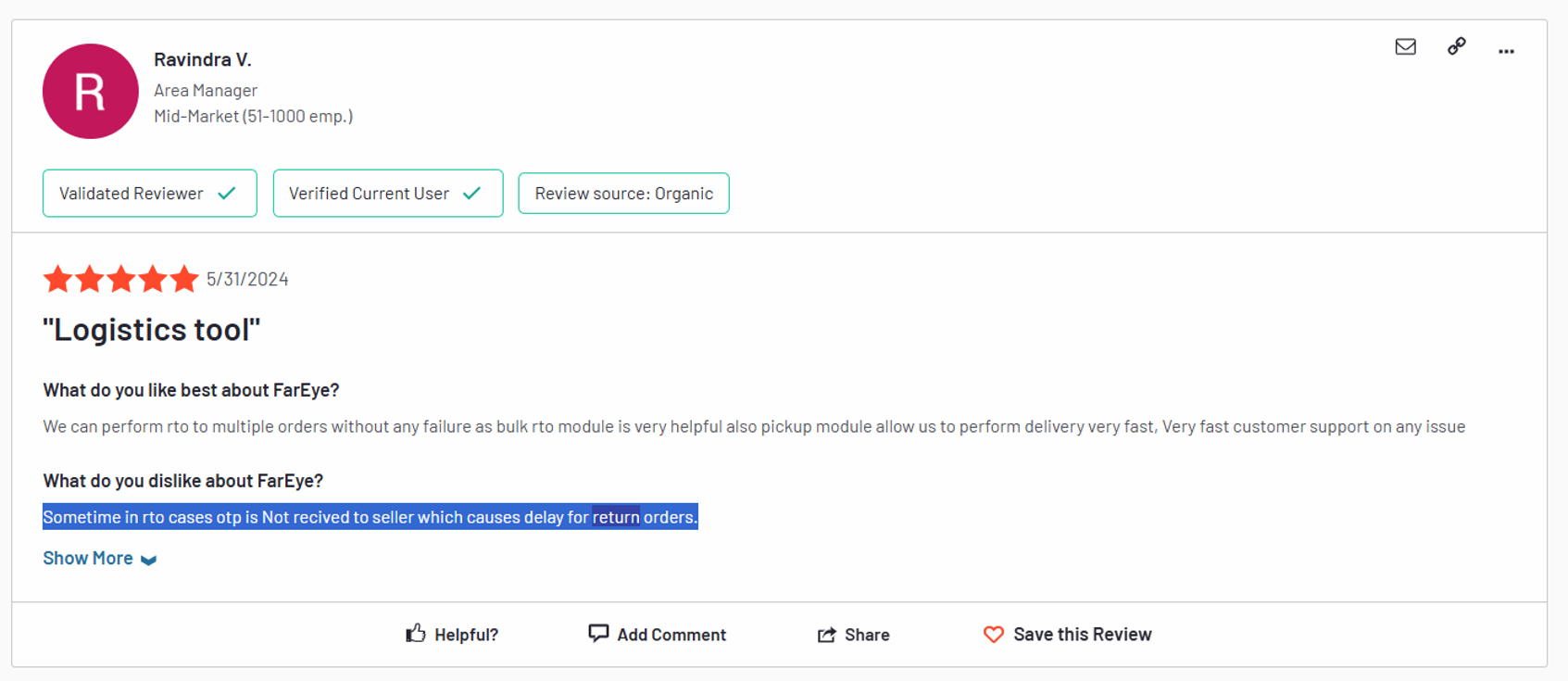This screenshot has width=1568, height=681.
Task: Click the Show More chevron arrow
Action: click(x=148, y=560)
